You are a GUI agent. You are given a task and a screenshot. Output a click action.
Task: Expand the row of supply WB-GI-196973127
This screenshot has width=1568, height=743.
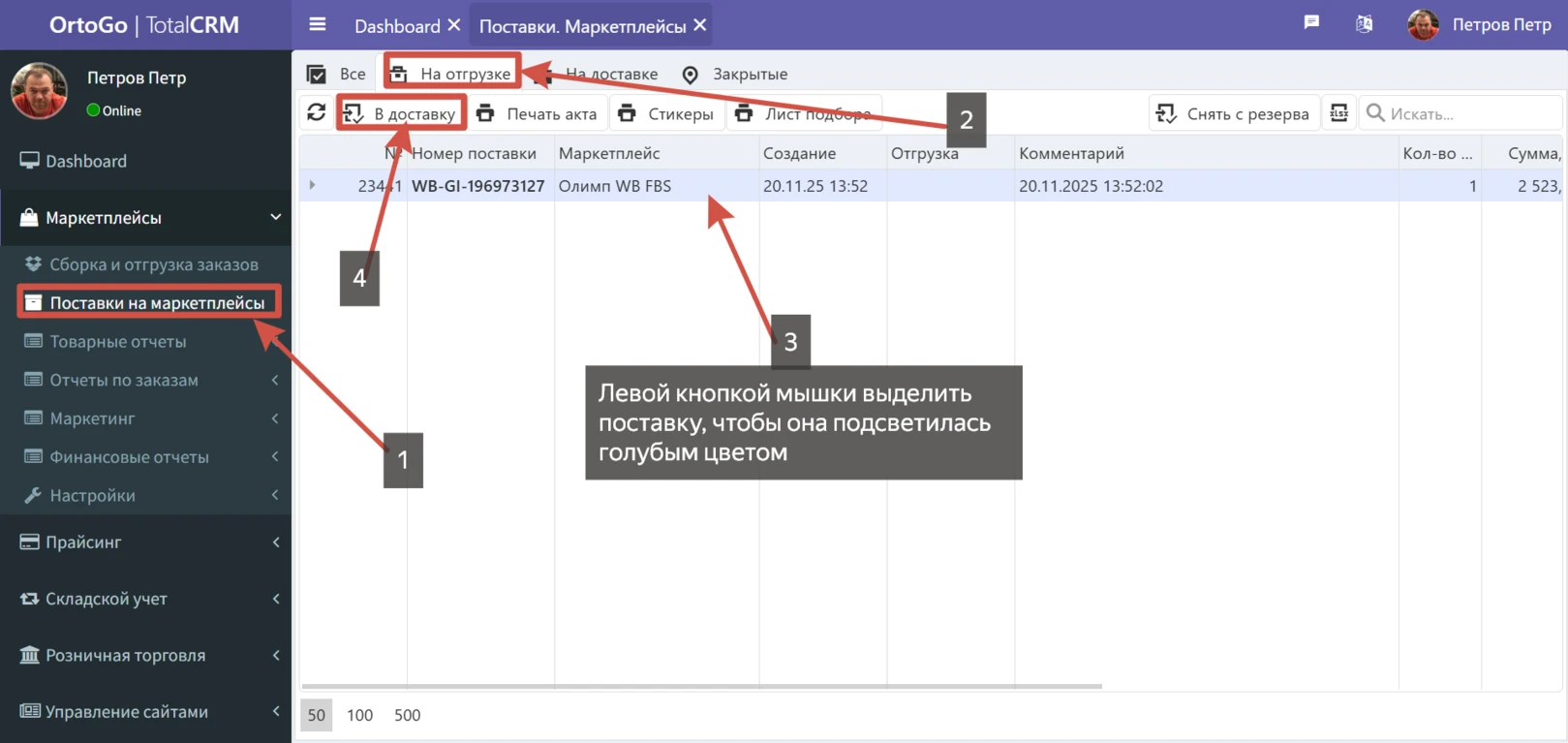312,185
